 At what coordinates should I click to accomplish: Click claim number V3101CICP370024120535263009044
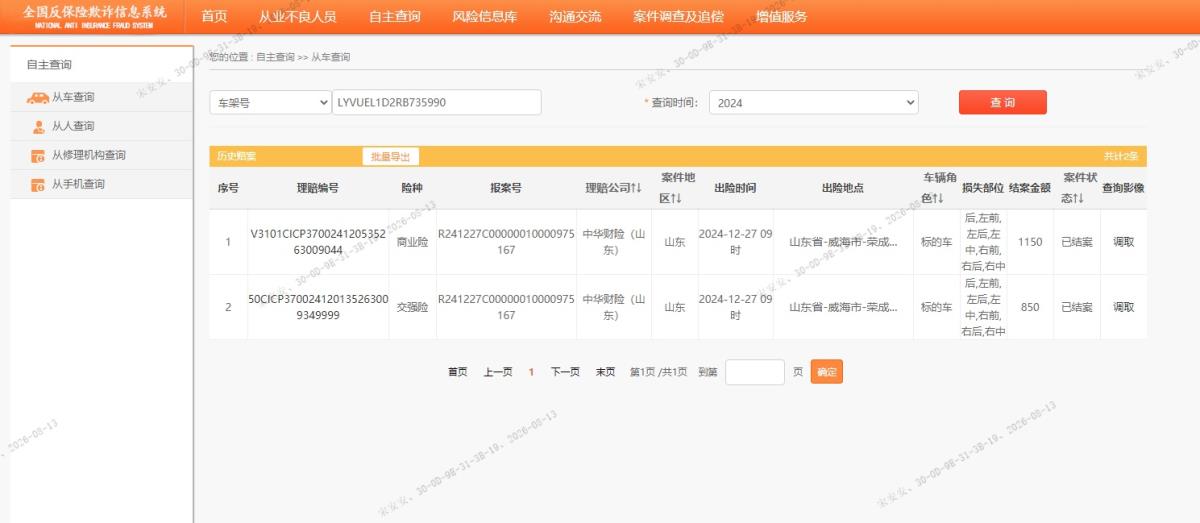318,242
